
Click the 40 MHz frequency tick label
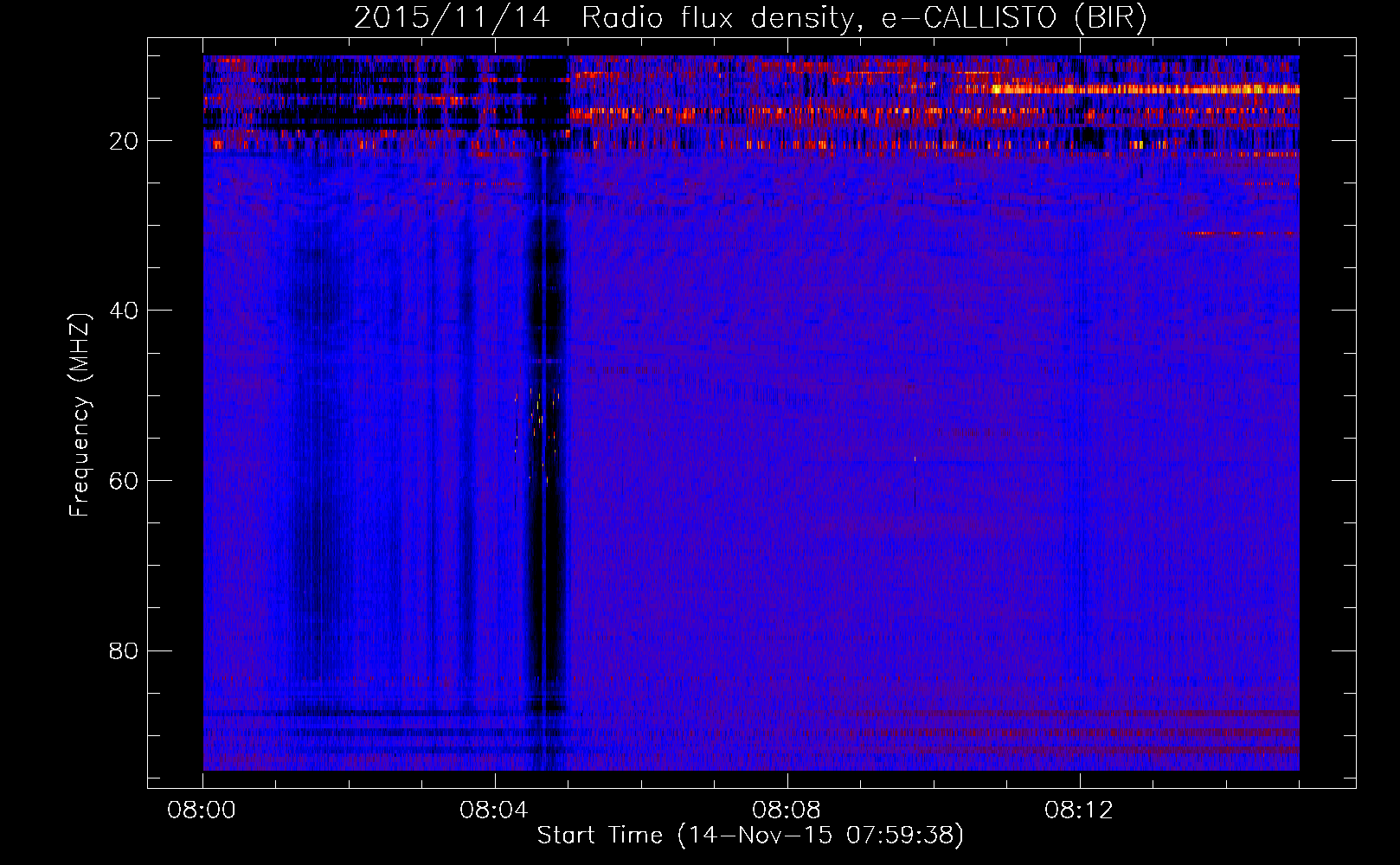click(x=125, y=311)
